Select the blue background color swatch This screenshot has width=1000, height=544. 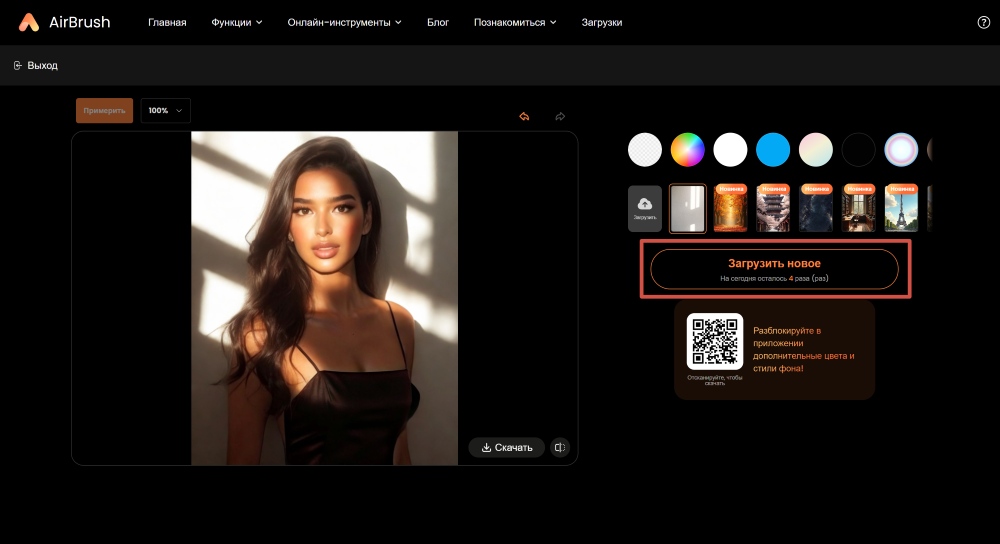pos(773,150)
